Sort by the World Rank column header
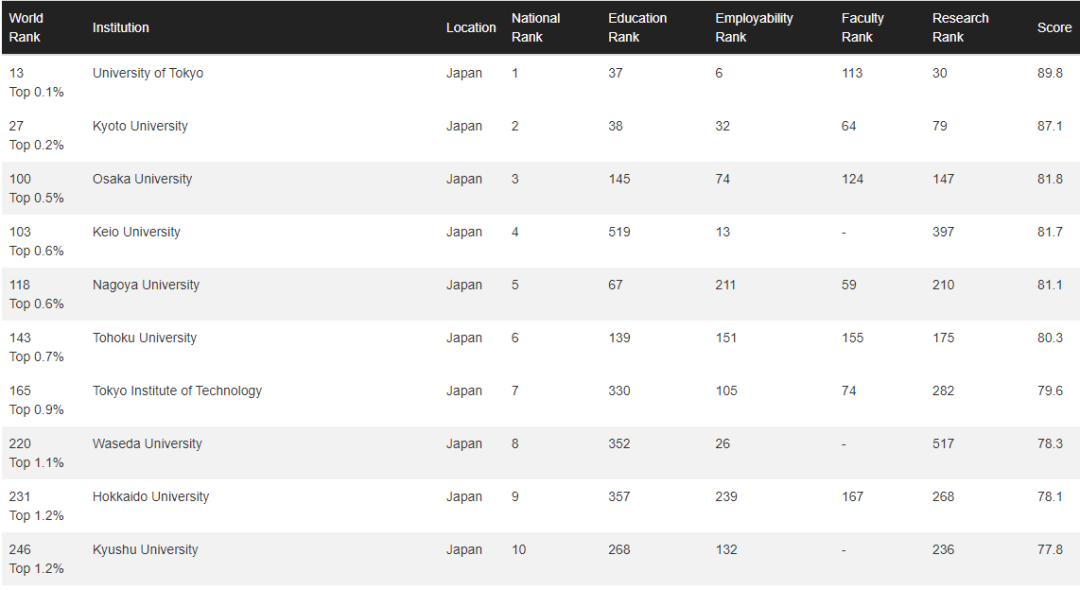 pos(26,28)
